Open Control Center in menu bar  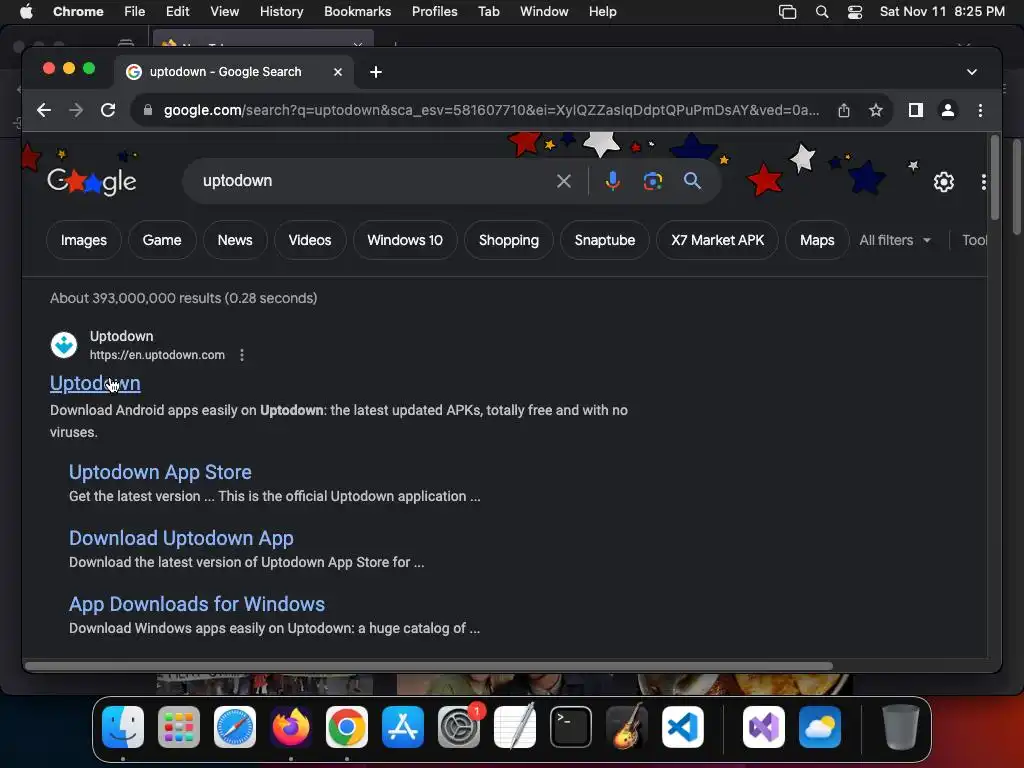[855, 12]
